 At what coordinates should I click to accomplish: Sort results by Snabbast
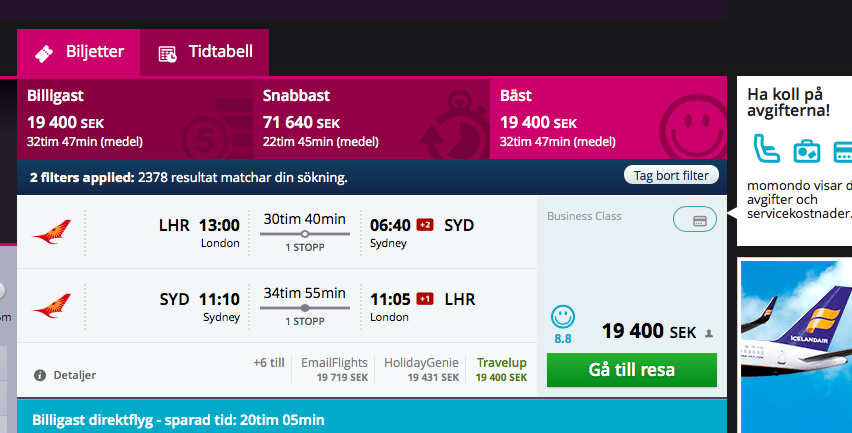(x=370, y=118)
